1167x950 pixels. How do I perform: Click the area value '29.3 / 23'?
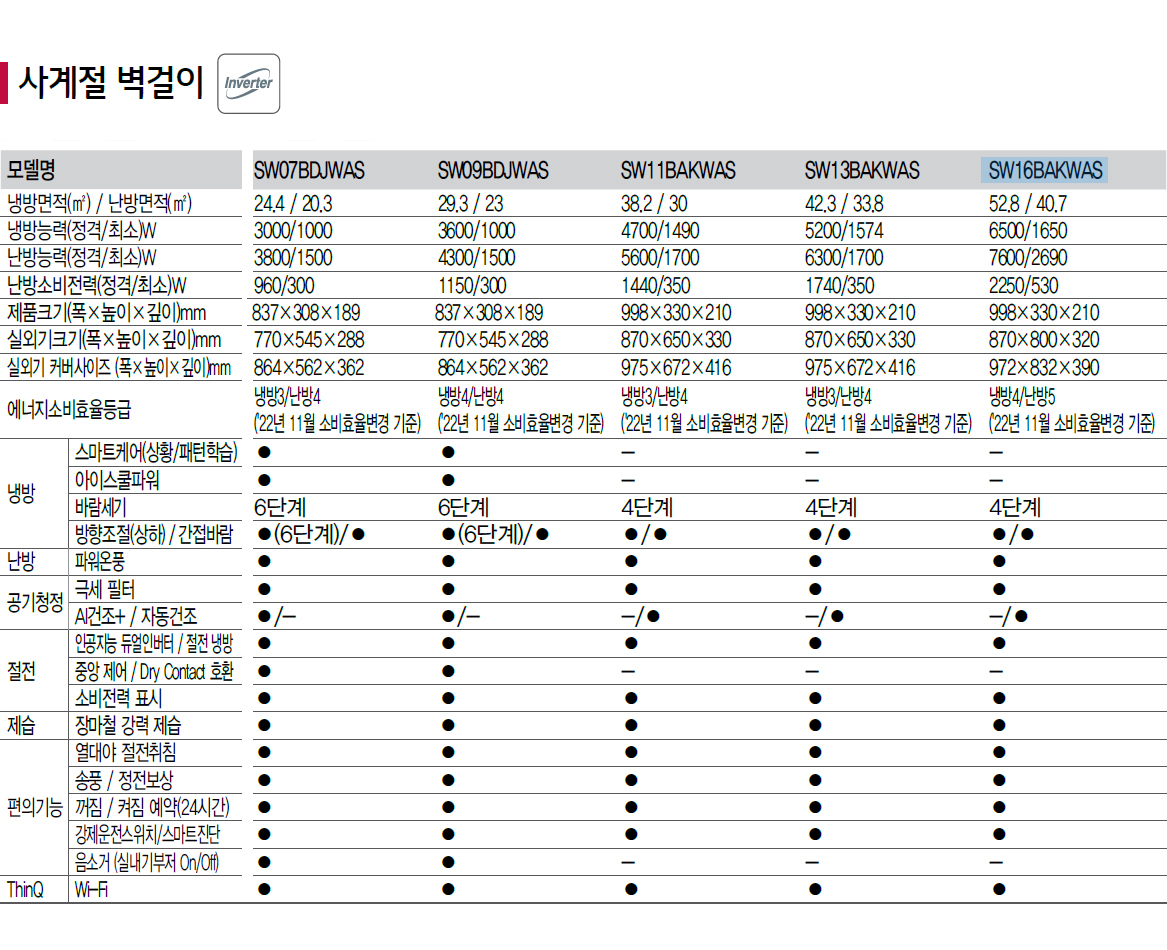click(470, 203)
